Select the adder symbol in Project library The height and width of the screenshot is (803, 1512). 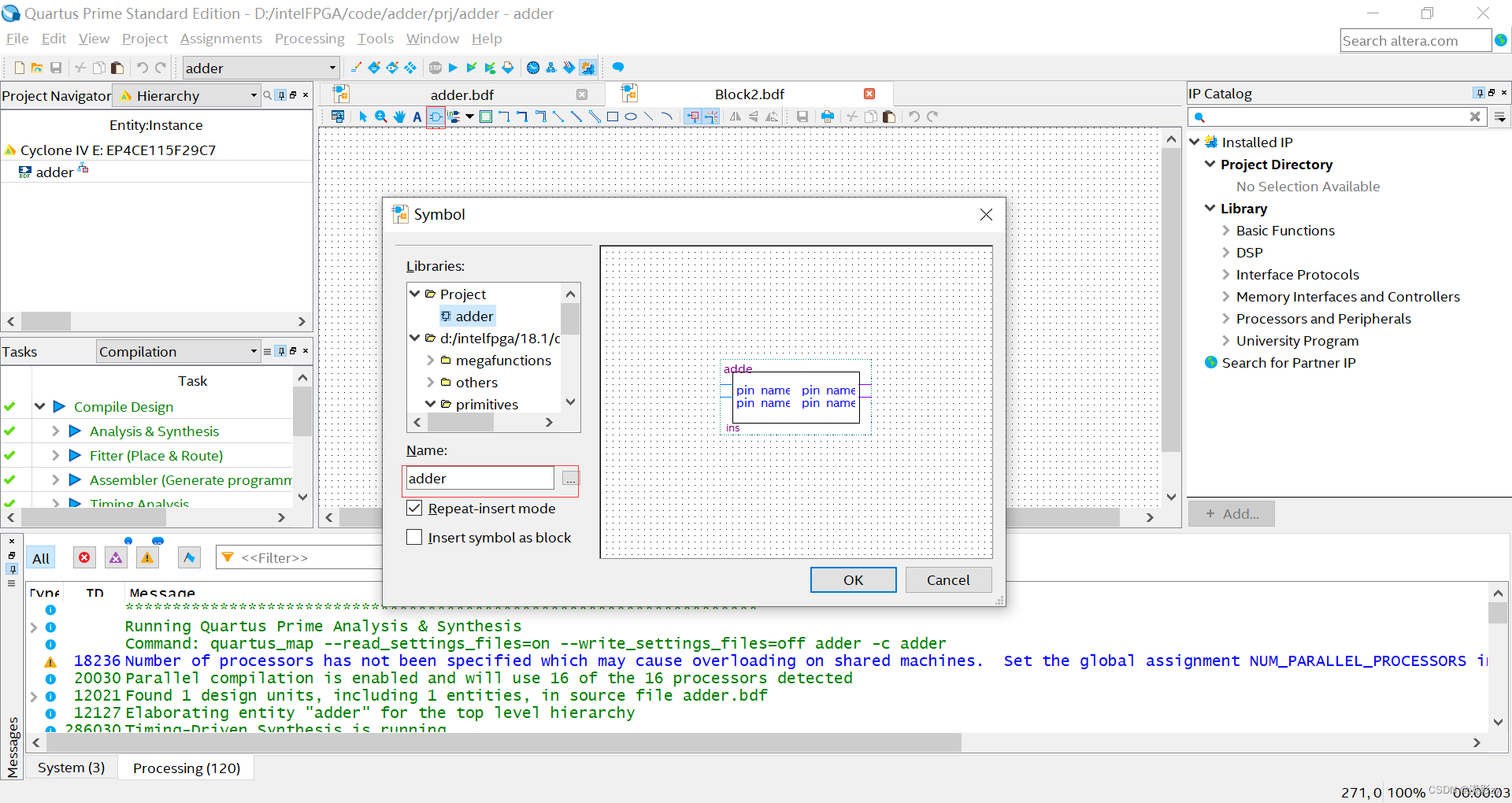pyautogui.click(x=467, y=316)
